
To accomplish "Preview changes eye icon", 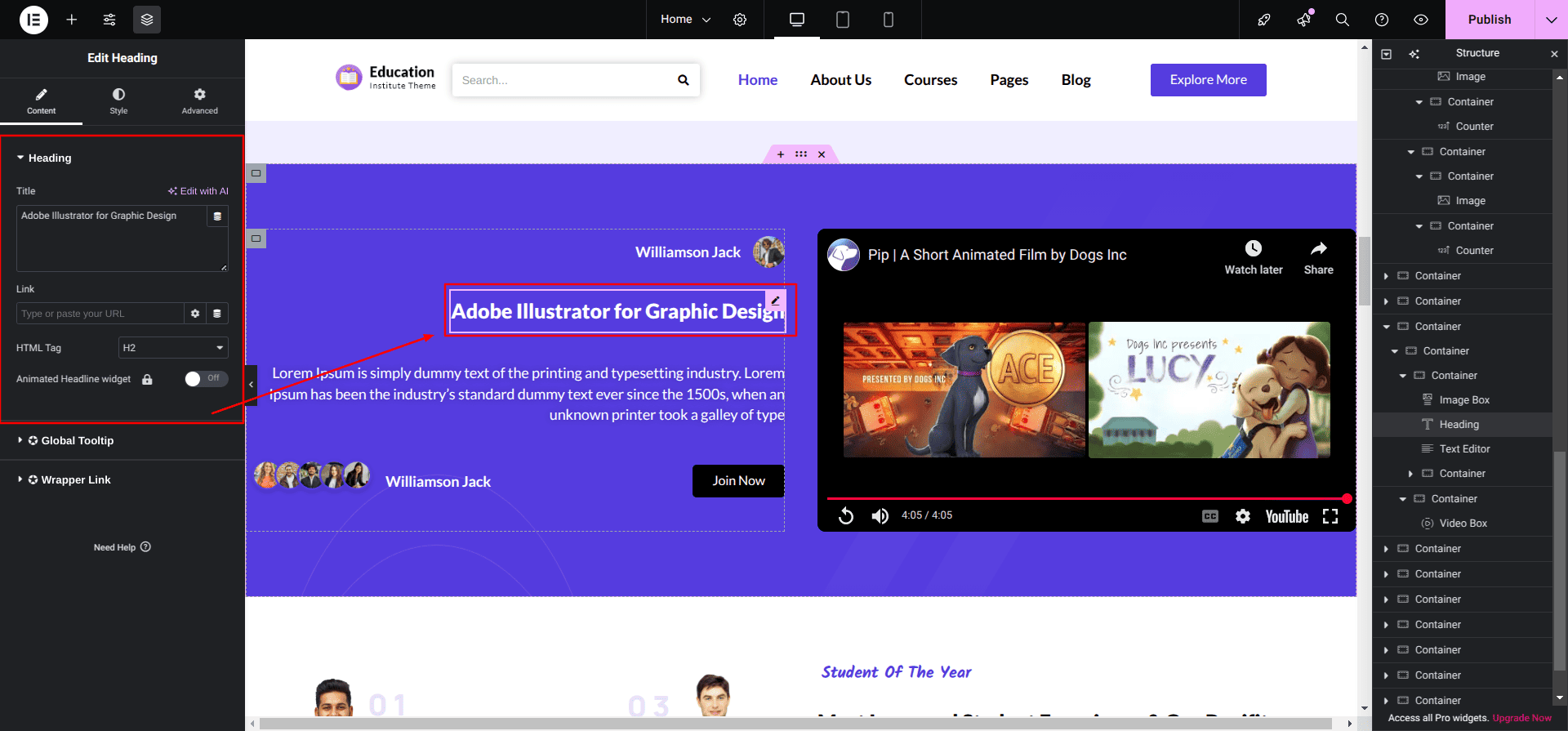I will [1421, 20].
